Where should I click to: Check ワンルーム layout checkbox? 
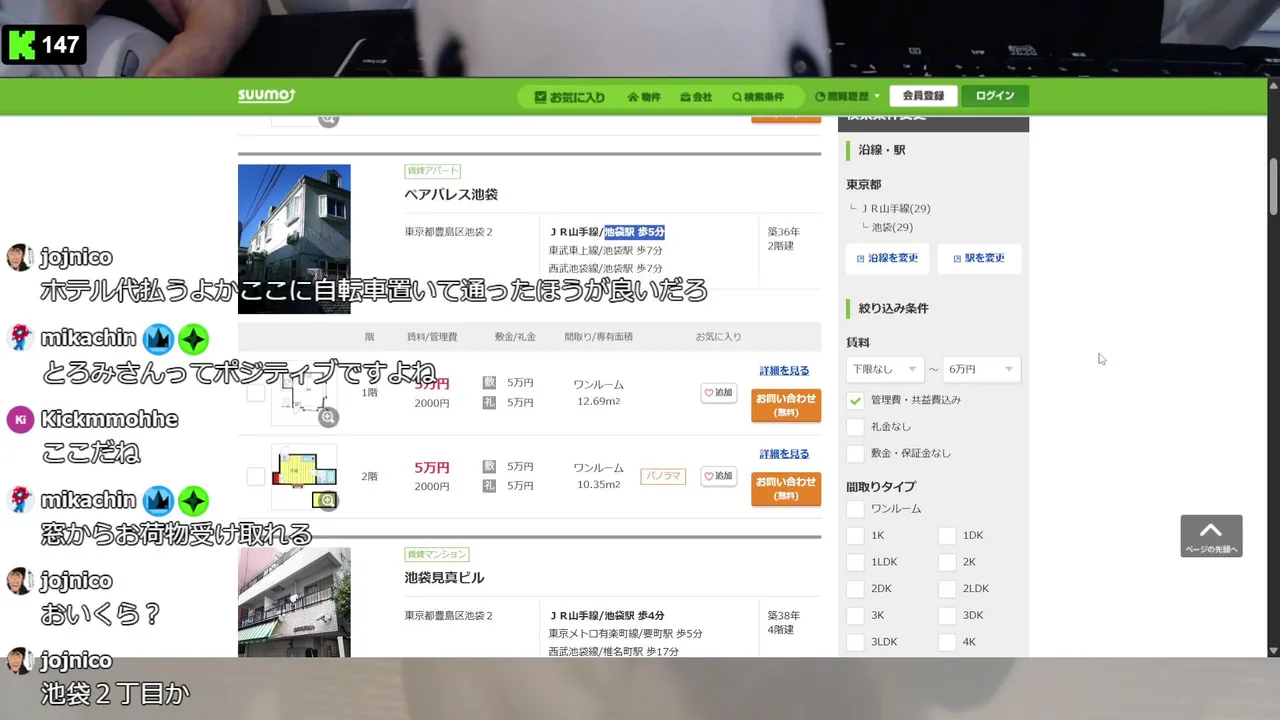pos(855,509)
